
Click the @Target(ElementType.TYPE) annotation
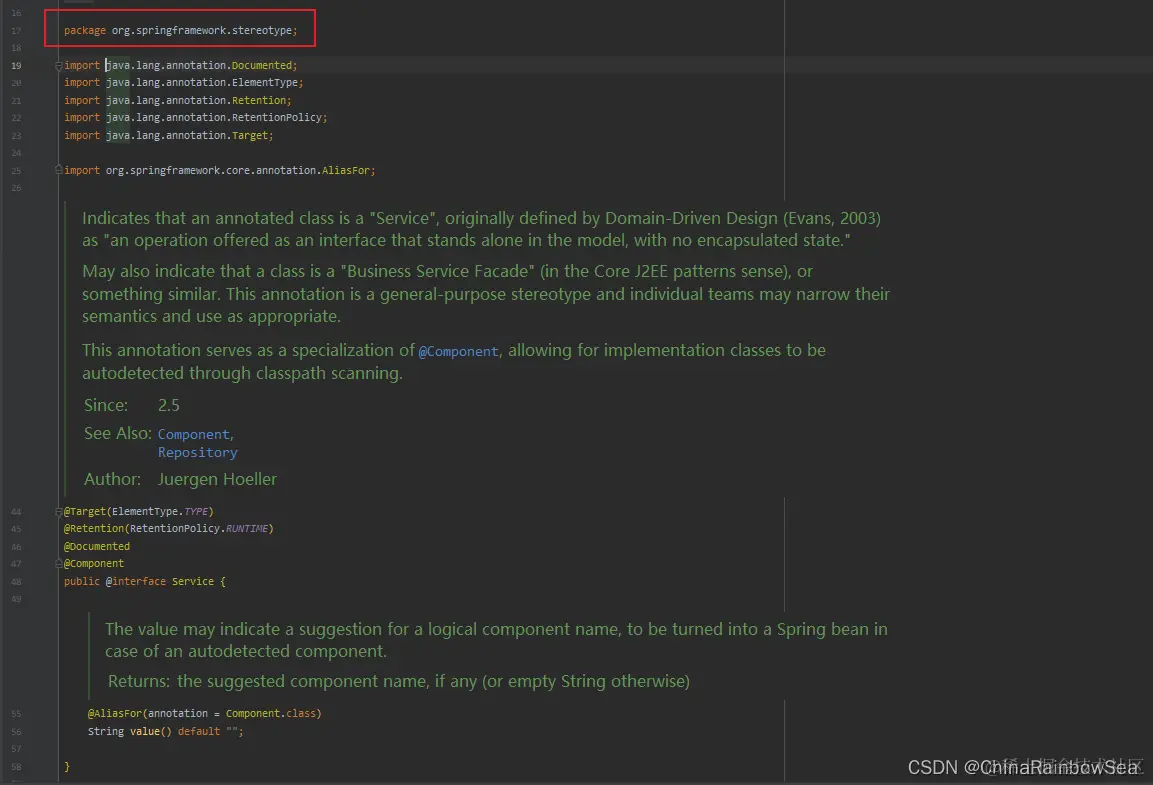(x=139, y=512)
